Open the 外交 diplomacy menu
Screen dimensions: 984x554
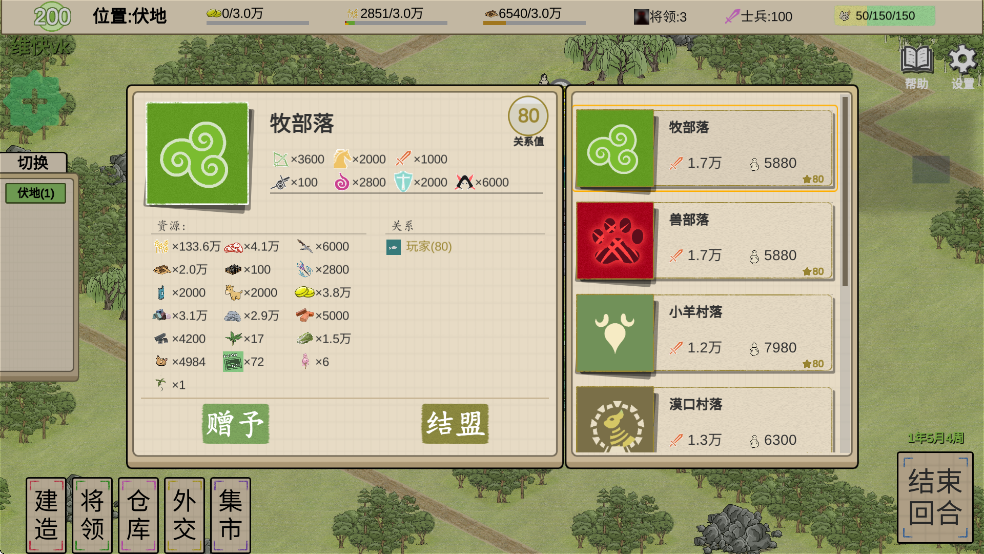184,515
